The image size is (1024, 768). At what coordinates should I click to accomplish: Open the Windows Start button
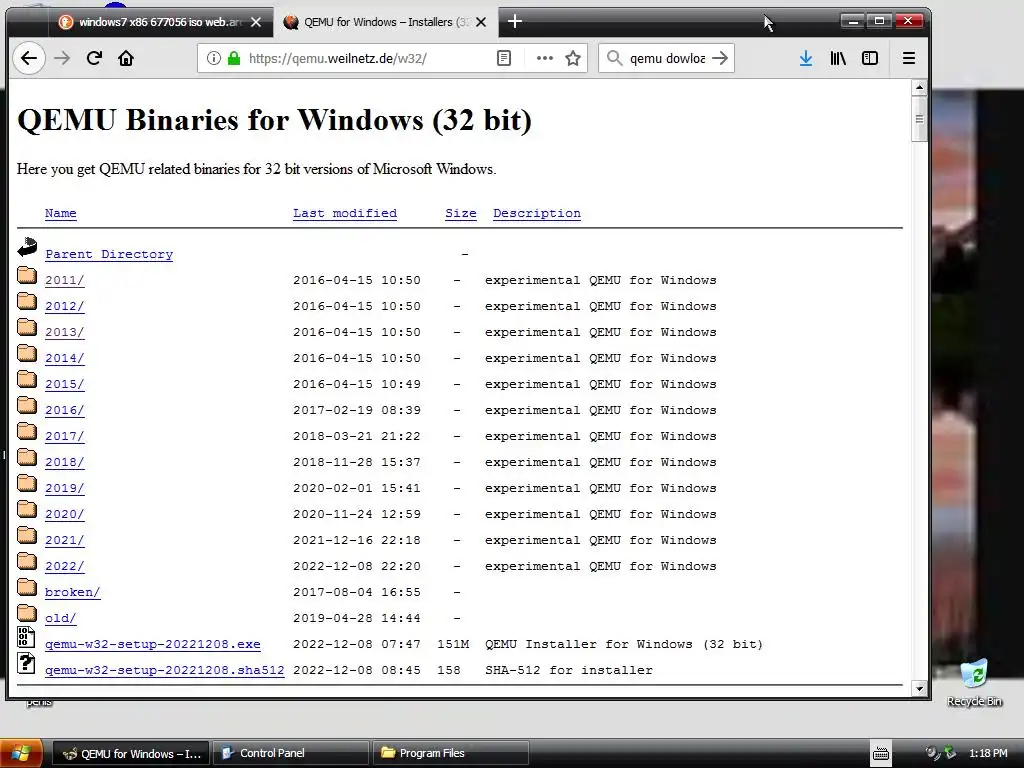[20, 753]
